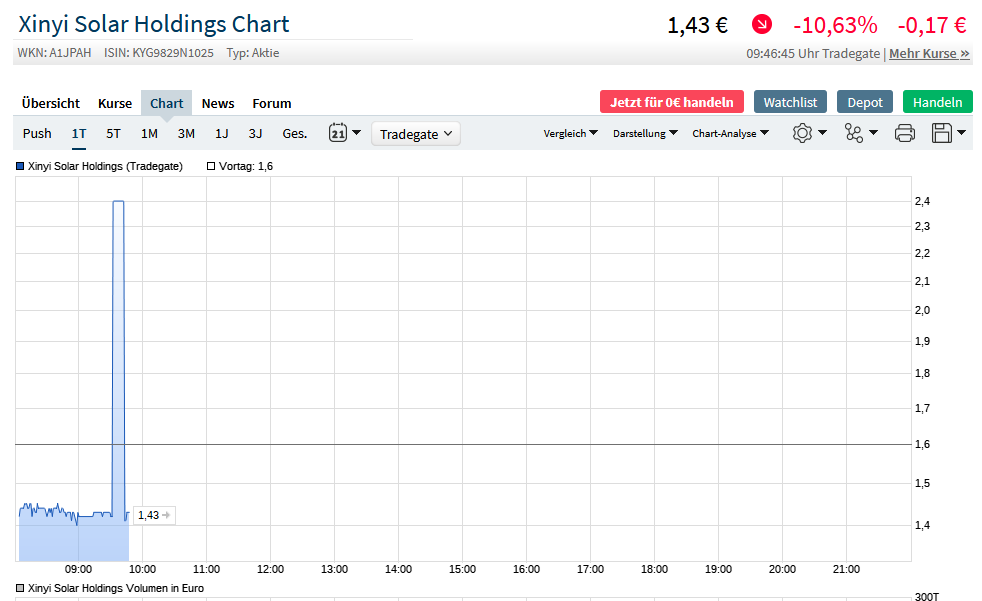
Task: Activate Push updates for the chart
Action: 37,132
